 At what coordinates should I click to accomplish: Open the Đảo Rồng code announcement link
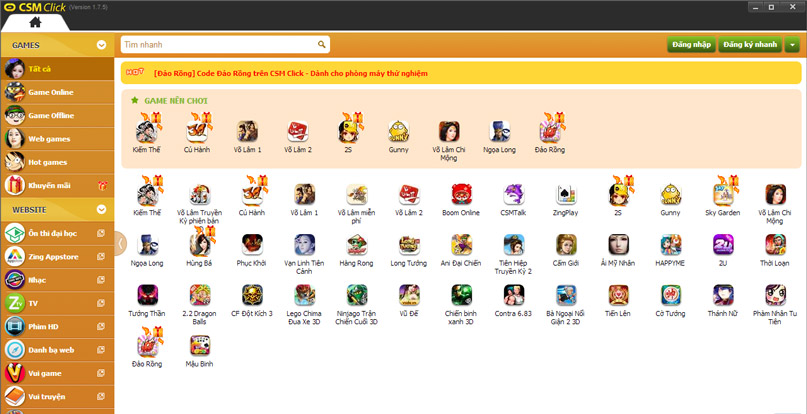coord(300,73)
